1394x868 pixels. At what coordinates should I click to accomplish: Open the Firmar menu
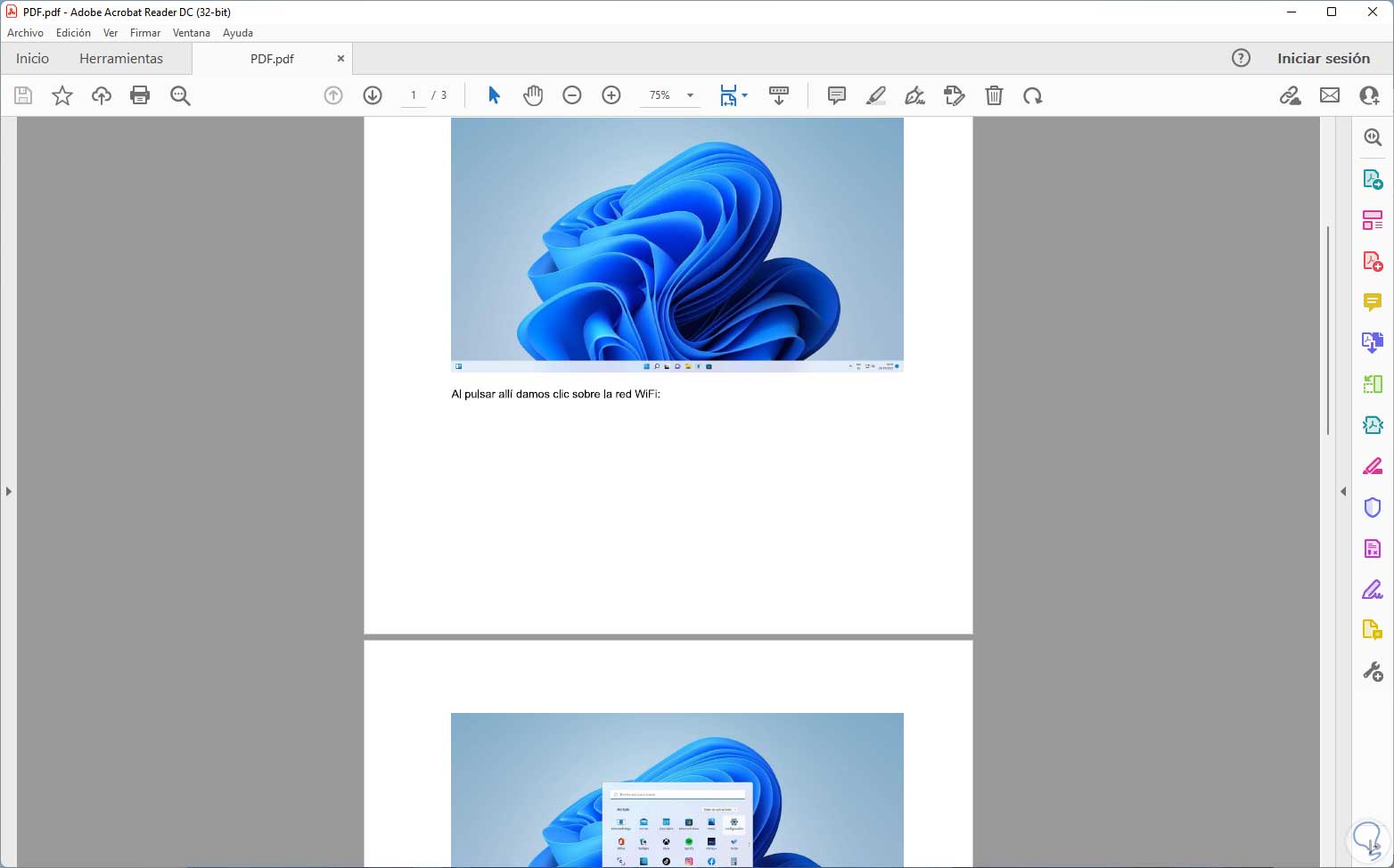145,33
